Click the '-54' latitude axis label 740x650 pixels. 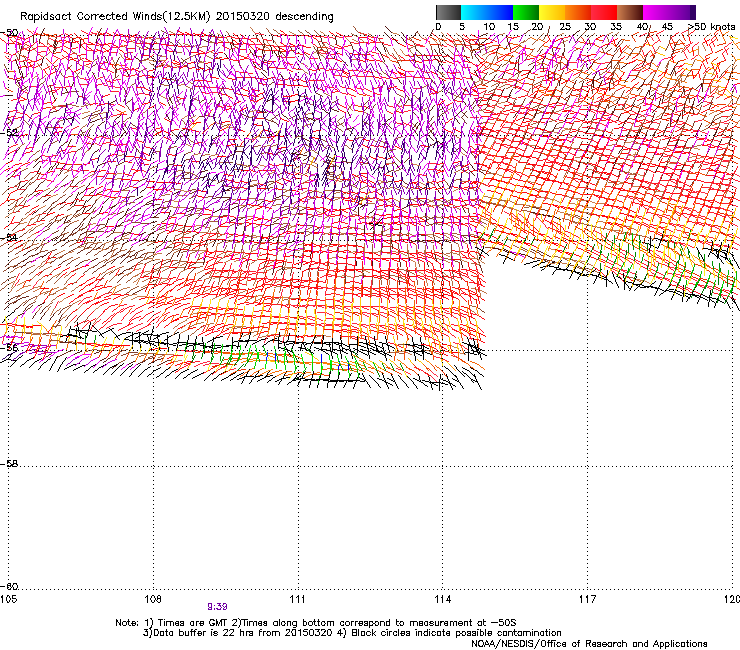point(9,237)
